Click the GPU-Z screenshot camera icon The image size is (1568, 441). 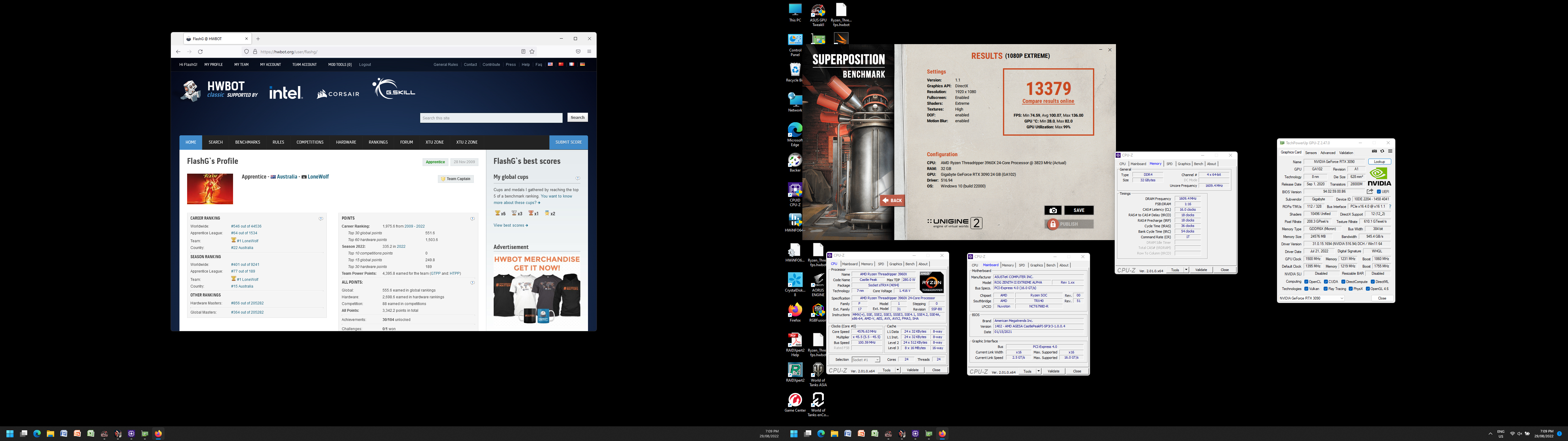point(1374,151)
